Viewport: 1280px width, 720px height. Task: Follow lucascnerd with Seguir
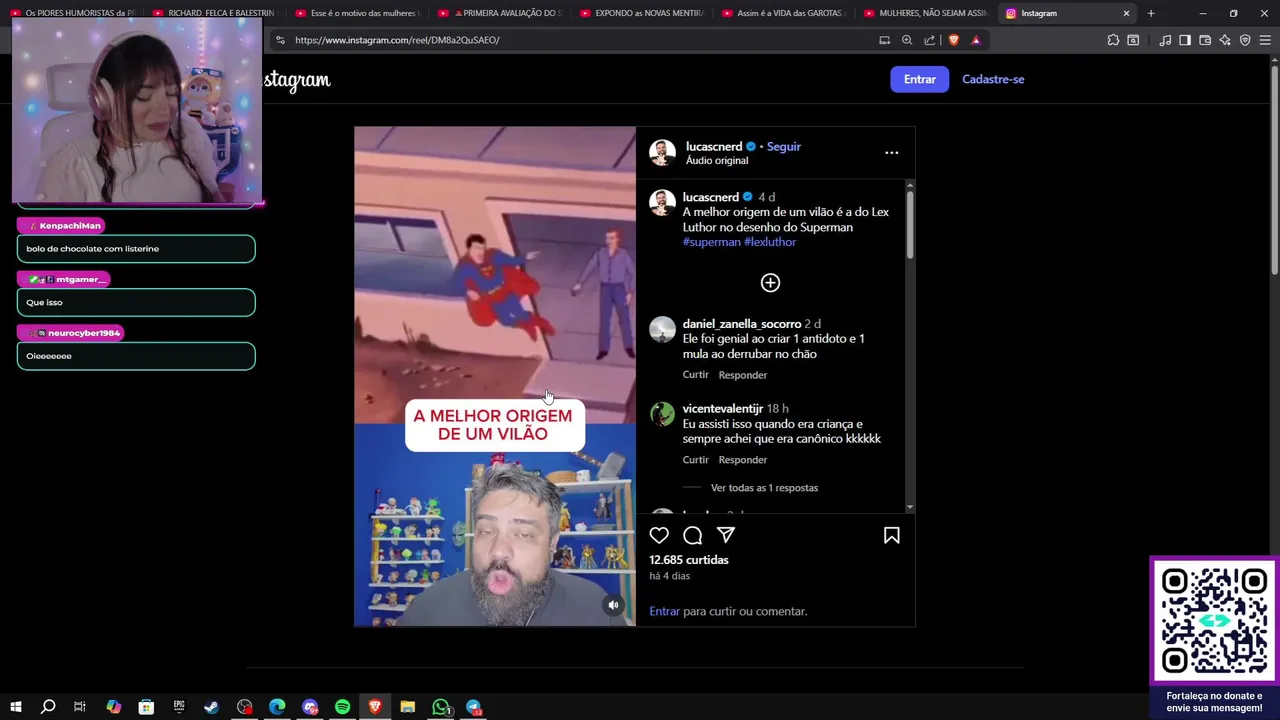[x=784, y=146]
